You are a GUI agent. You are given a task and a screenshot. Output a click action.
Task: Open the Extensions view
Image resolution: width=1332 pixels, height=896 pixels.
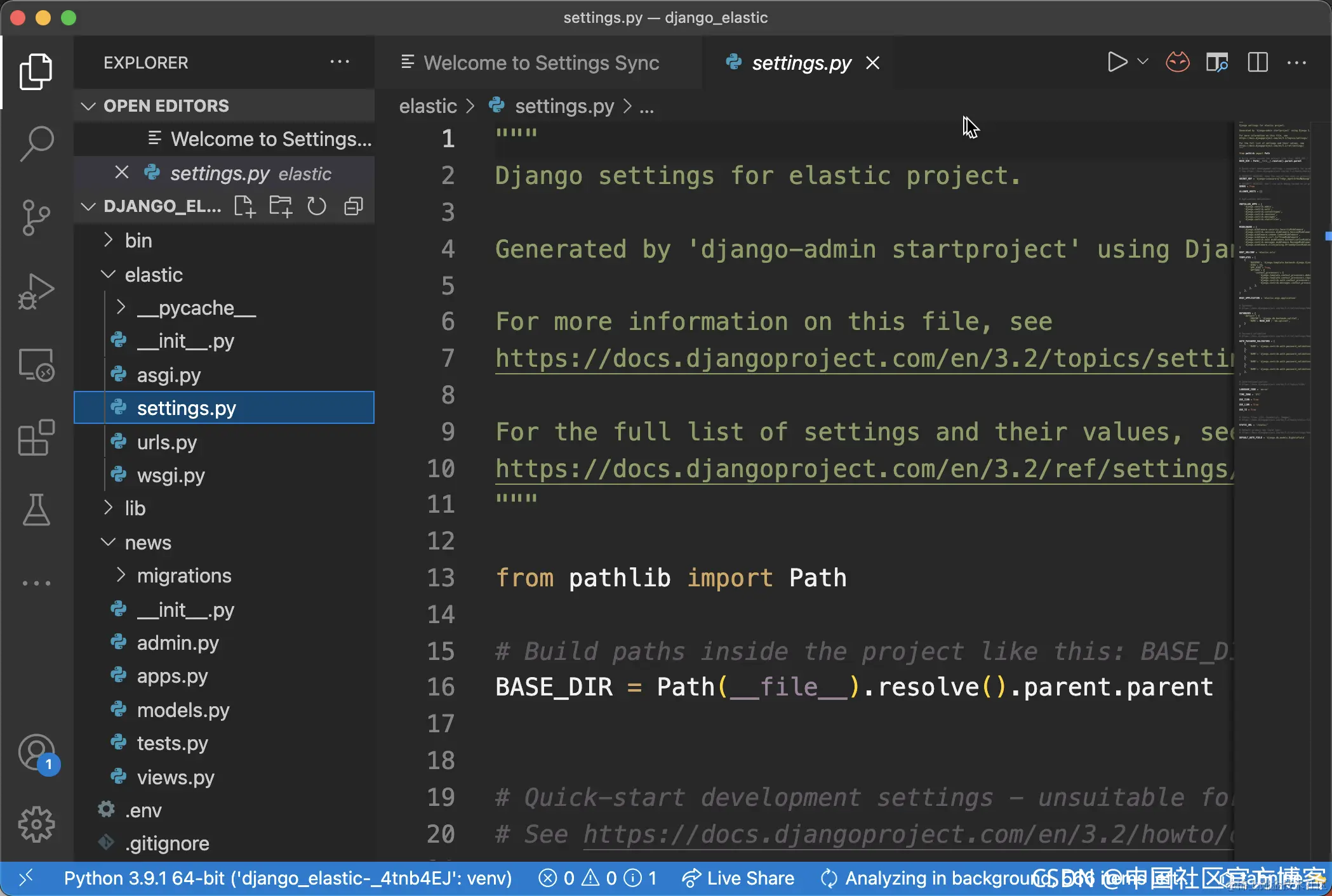coord(36,437)
